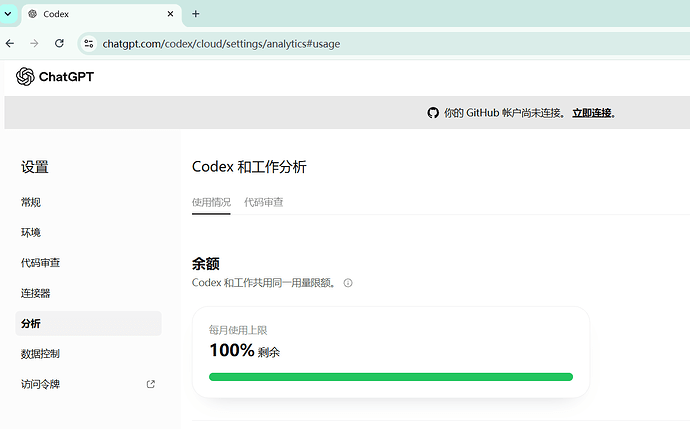
Task: Click the 每月使用上限 label
Action: click(238, 330)
